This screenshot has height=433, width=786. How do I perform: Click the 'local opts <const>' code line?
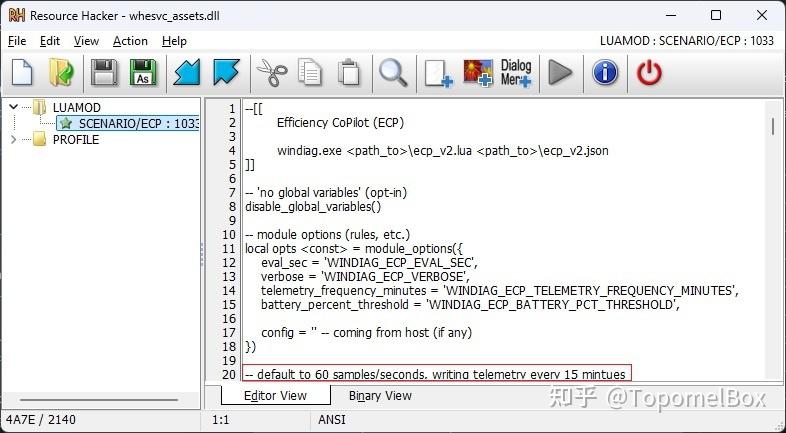pyautogui.click(x=354, y=249)
